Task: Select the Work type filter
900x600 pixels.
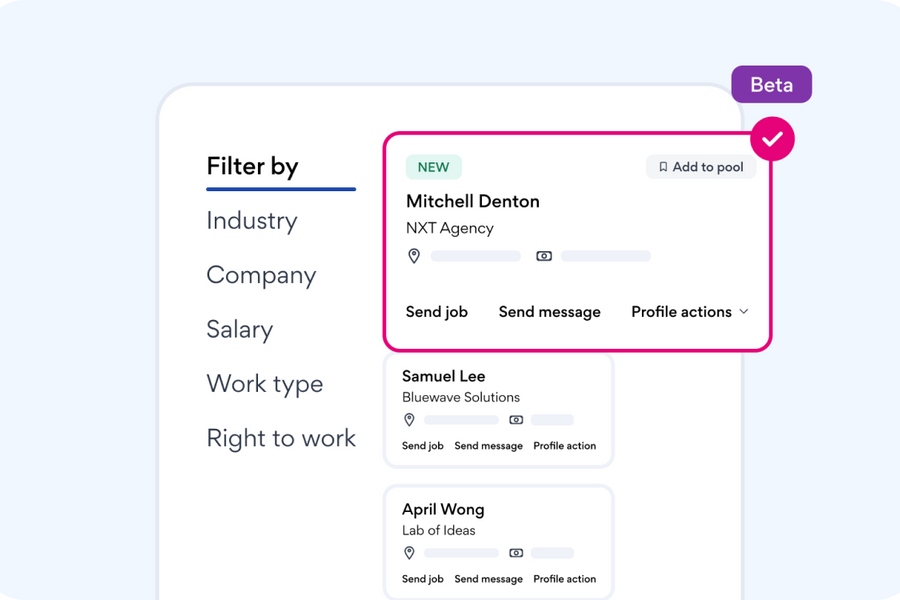Action: (x=265, y=384)
